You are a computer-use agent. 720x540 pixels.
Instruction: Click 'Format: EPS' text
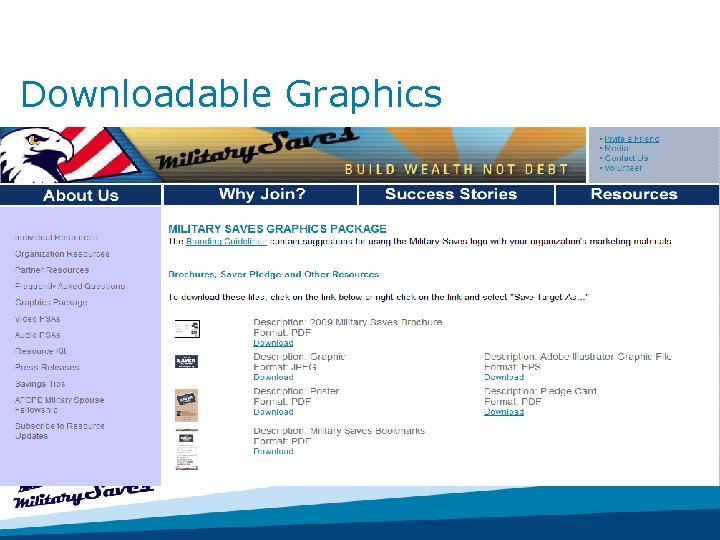(512, 367)
